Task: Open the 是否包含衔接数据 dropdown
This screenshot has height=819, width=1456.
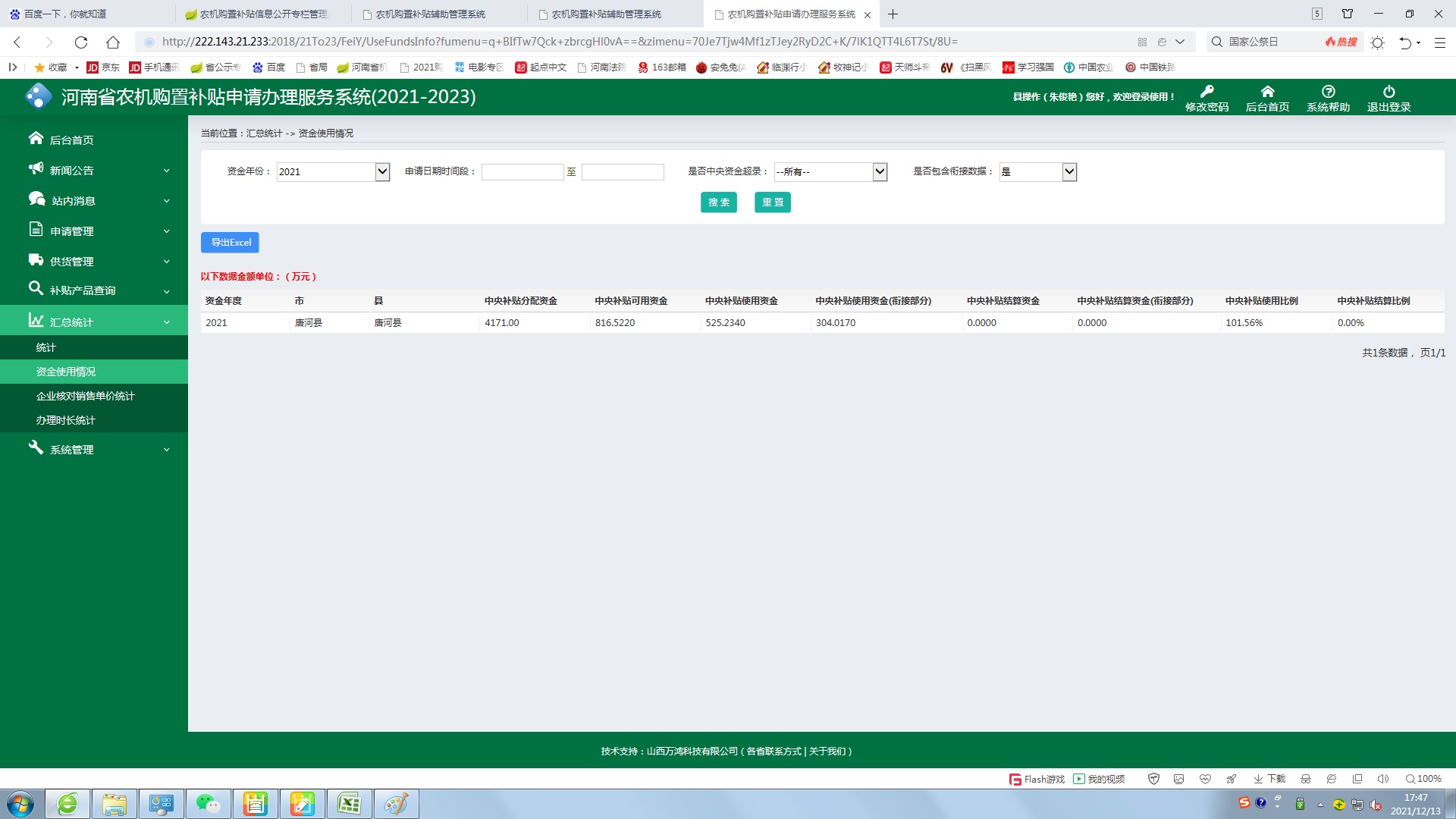Action: click(1037, 172)
